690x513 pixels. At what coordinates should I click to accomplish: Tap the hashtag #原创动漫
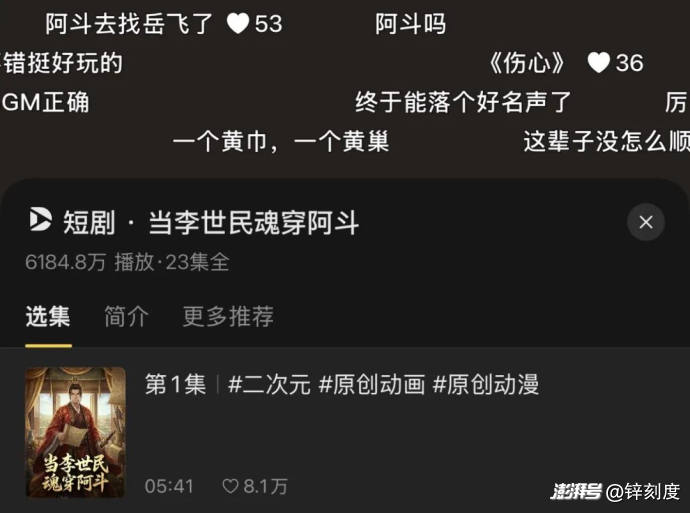486,384
